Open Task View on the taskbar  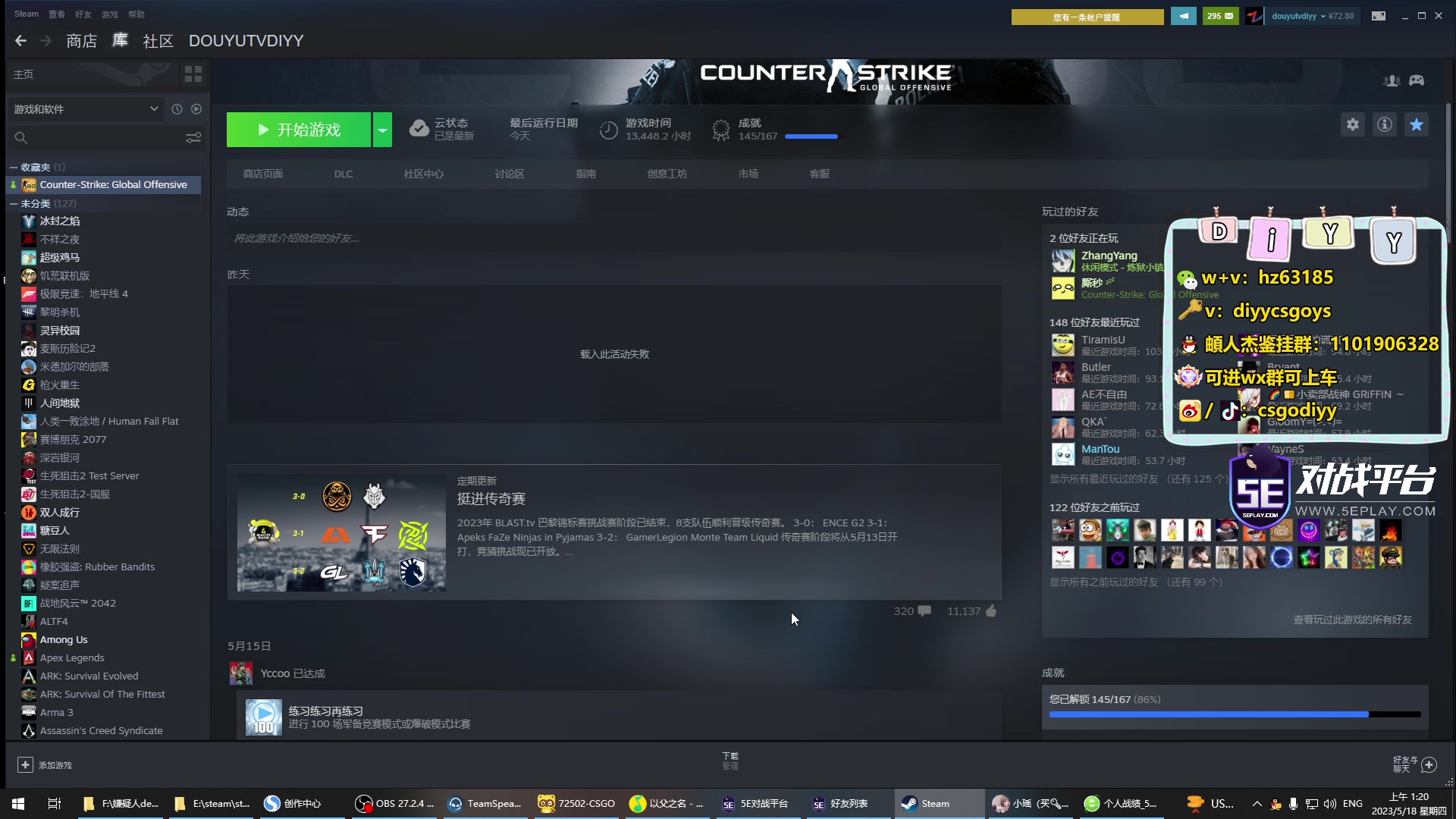(54, 804)
